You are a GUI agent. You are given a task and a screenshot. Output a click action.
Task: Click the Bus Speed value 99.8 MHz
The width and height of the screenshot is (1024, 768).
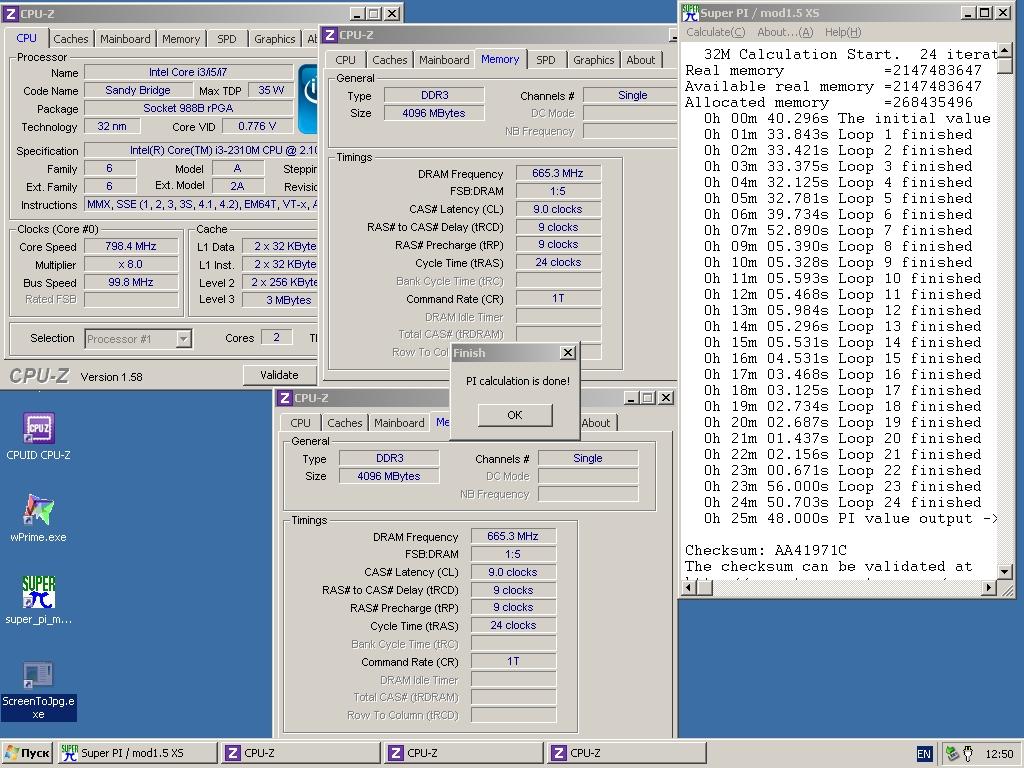pos(131,282)
